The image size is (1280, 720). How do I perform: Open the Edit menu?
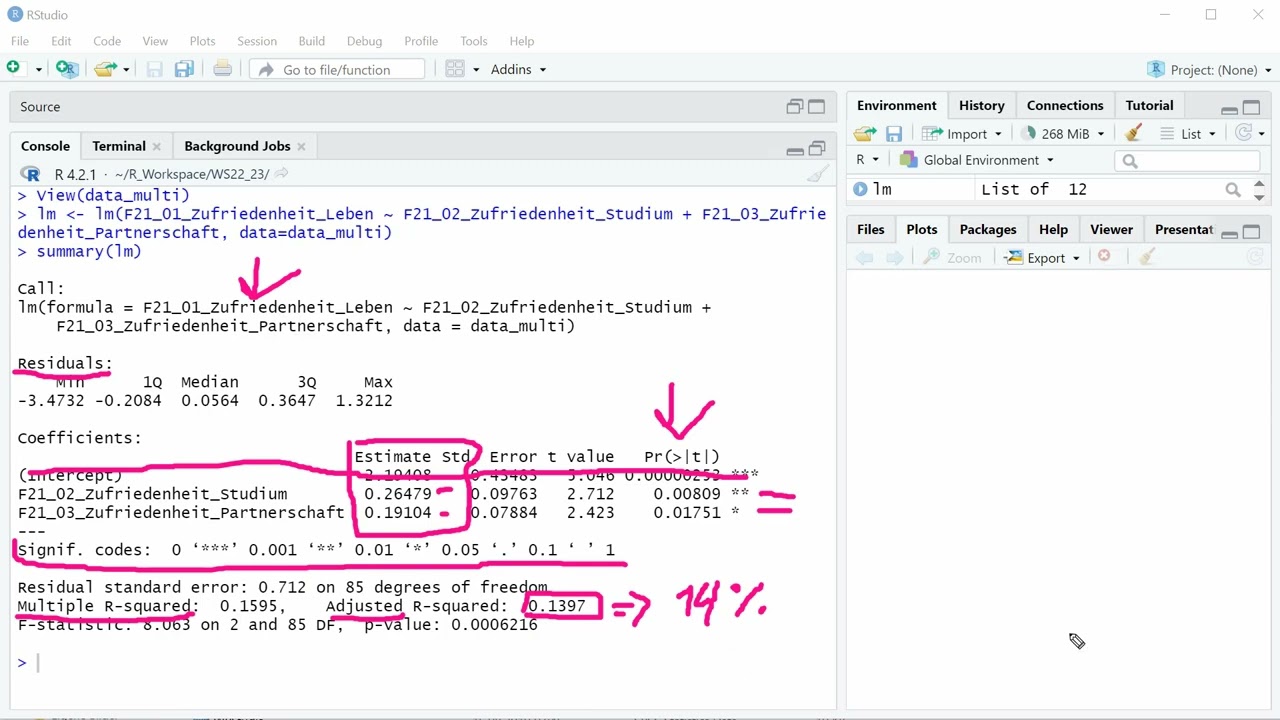pyautogui.click(x=61, y=41)
